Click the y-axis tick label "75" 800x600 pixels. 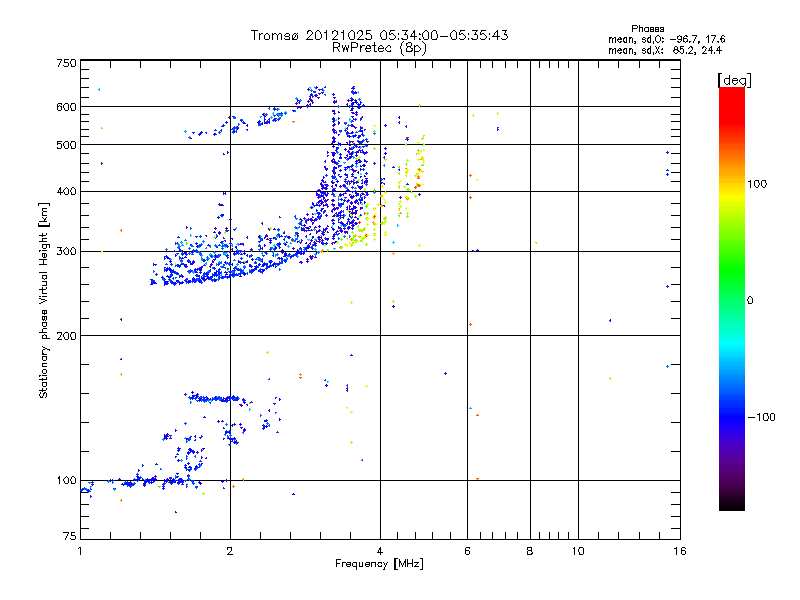70,536
